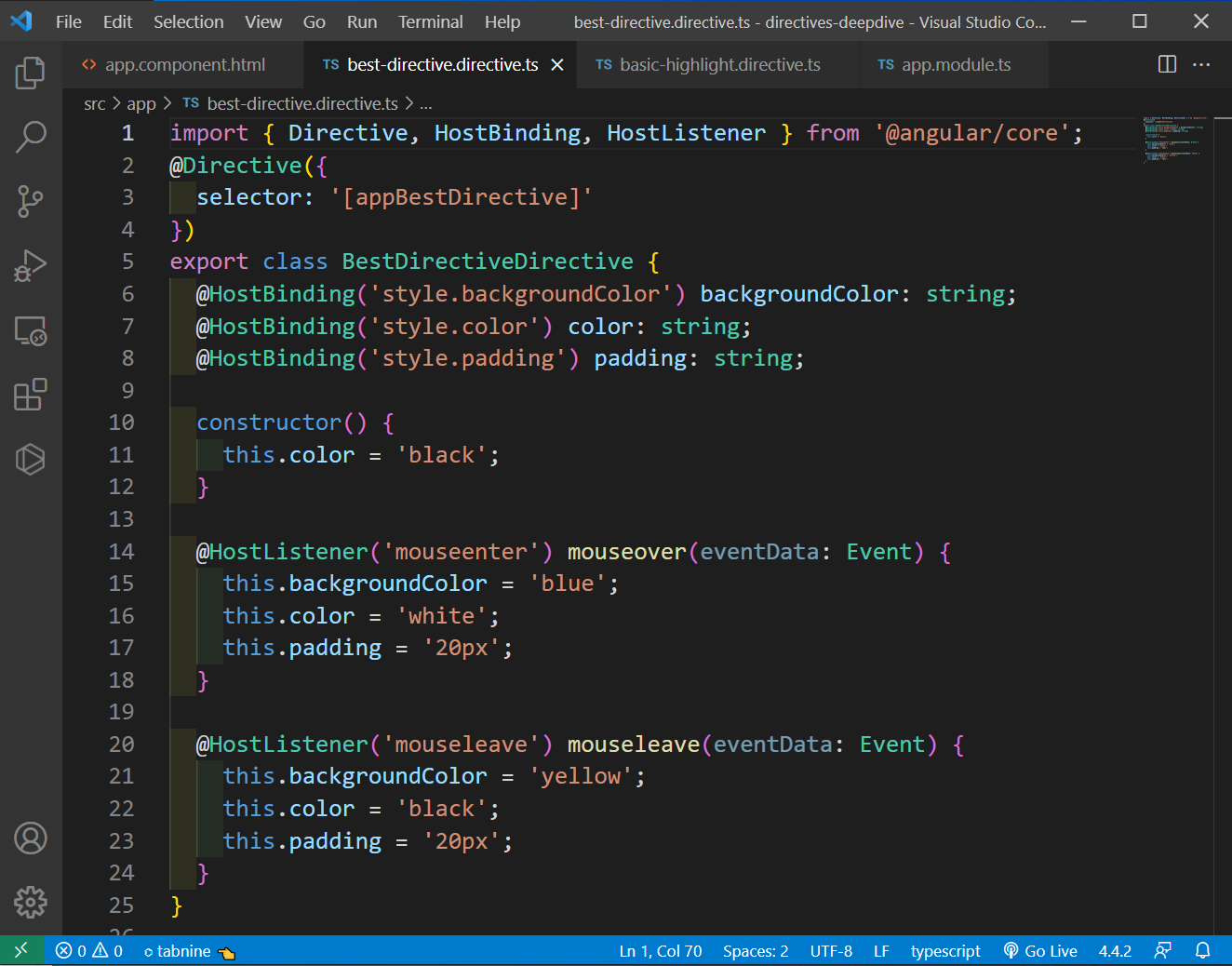Viewport: 1232px width, 966px height.
Task: Click 'blue' string on line 15
Action: [x=567, y=584]
